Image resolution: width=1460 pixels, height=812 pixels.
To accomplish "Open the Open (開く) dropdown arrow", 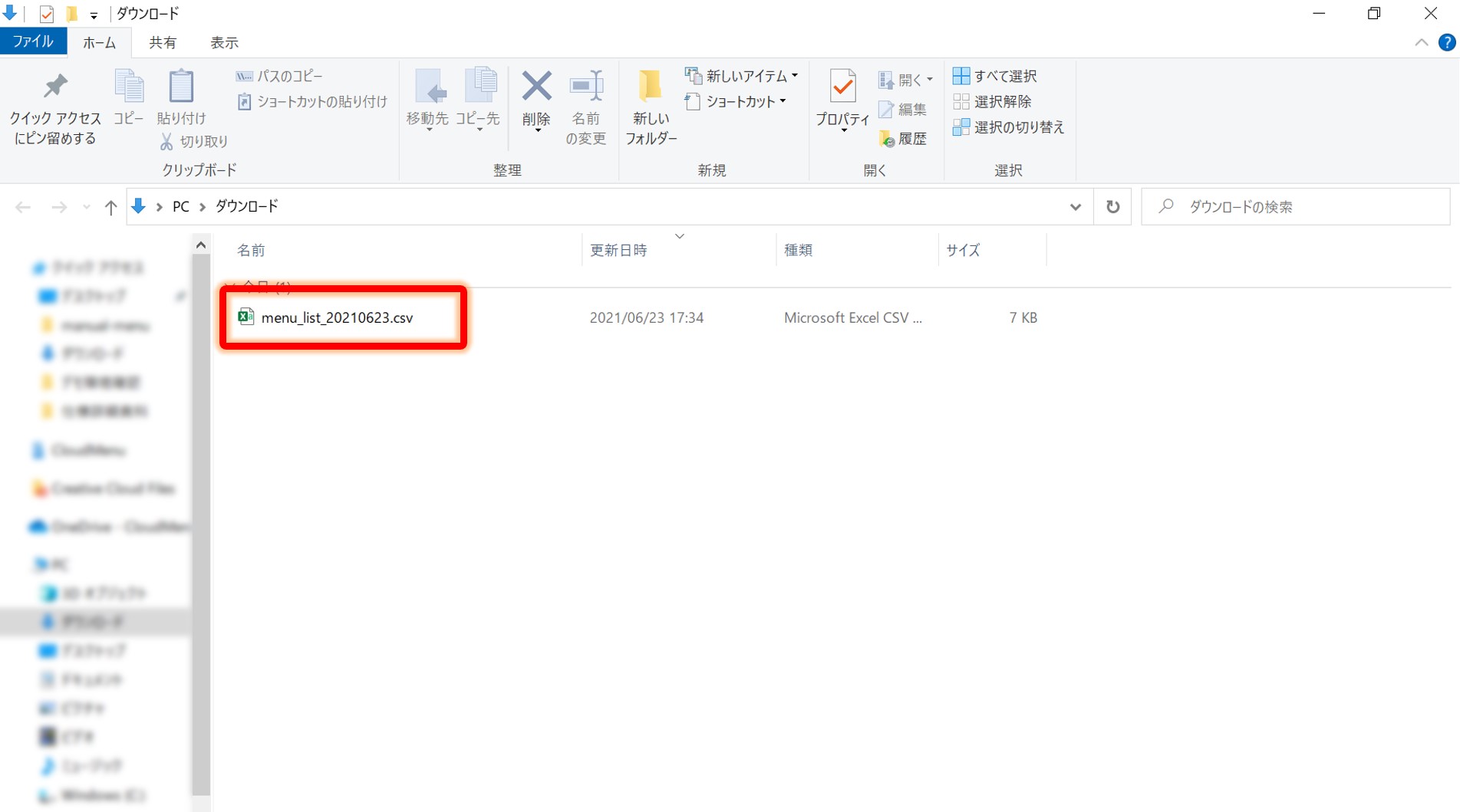I will [929, 80].
